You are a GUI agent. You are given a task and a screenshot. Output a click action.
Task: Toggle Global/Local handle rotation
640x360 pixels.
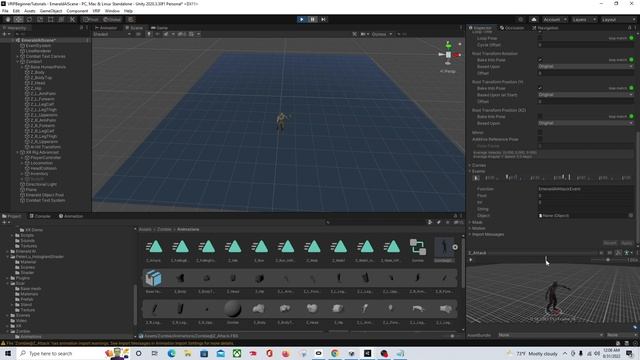112,19
